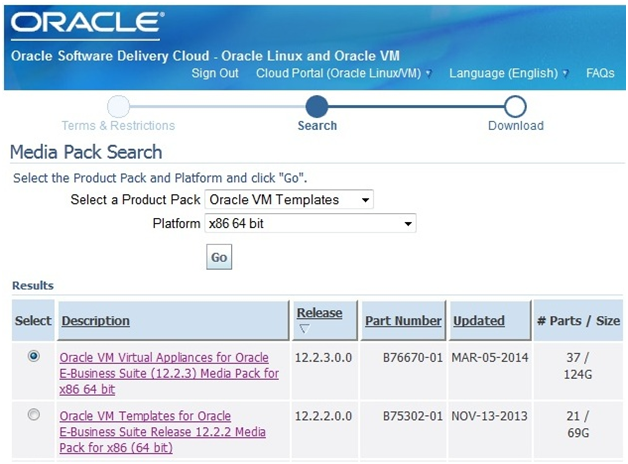The height and width of the screenshot is (464, 628).
Task: Sort results by Part Number column
Action: pos(403,321)
